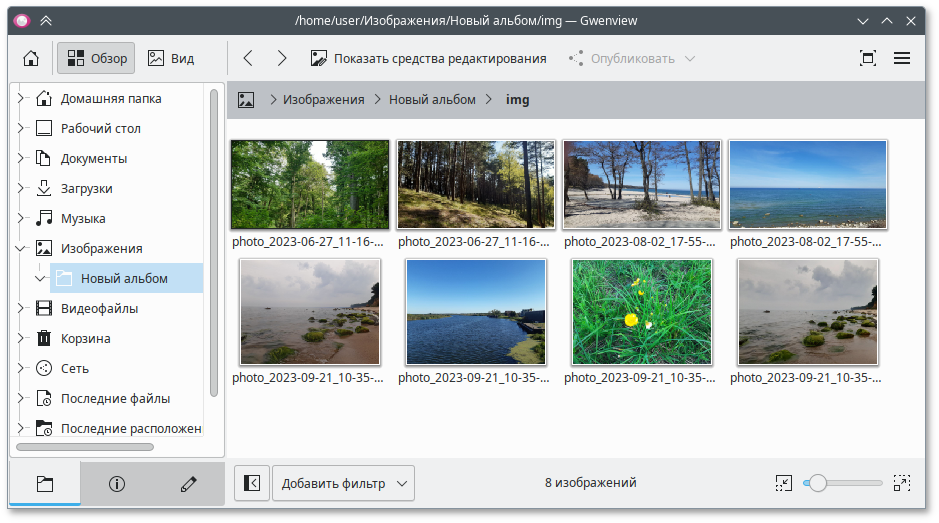Expand the Рабочий стол tree node

tap(21, 128)
